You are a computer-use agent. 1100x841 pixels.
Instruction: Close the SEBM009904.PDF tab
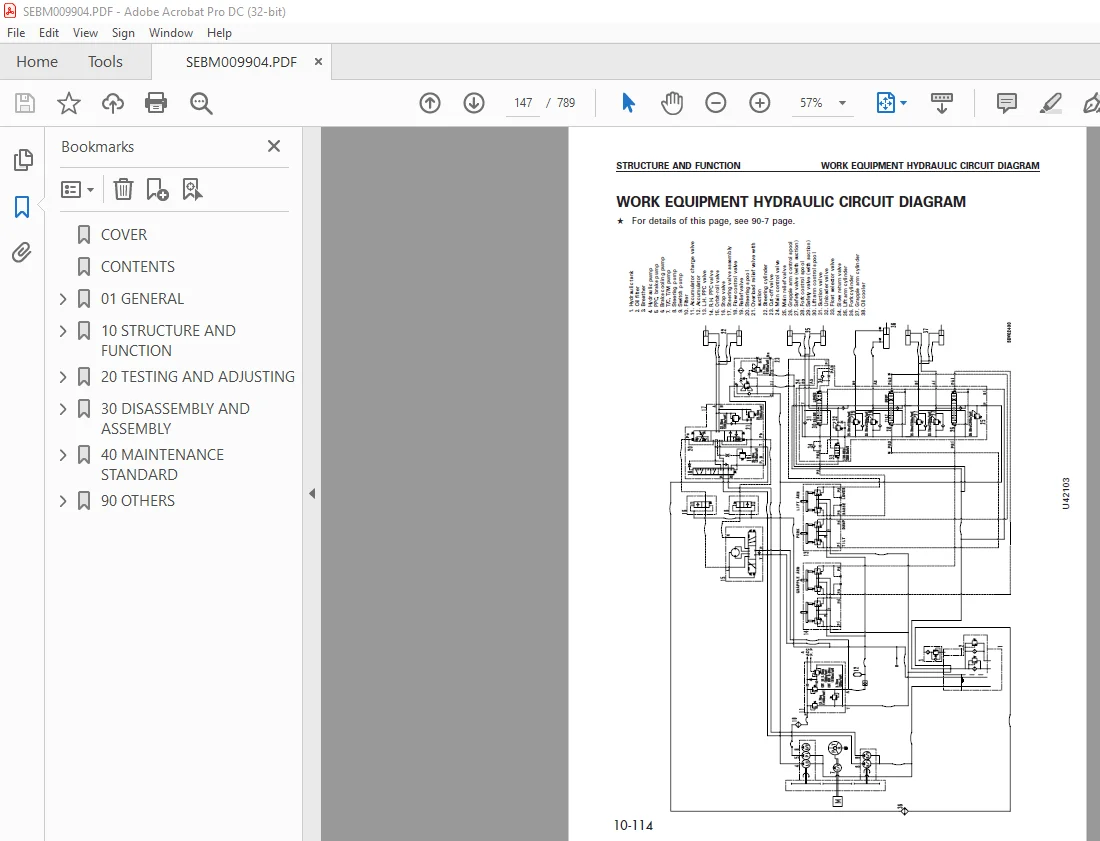(318, 62)
